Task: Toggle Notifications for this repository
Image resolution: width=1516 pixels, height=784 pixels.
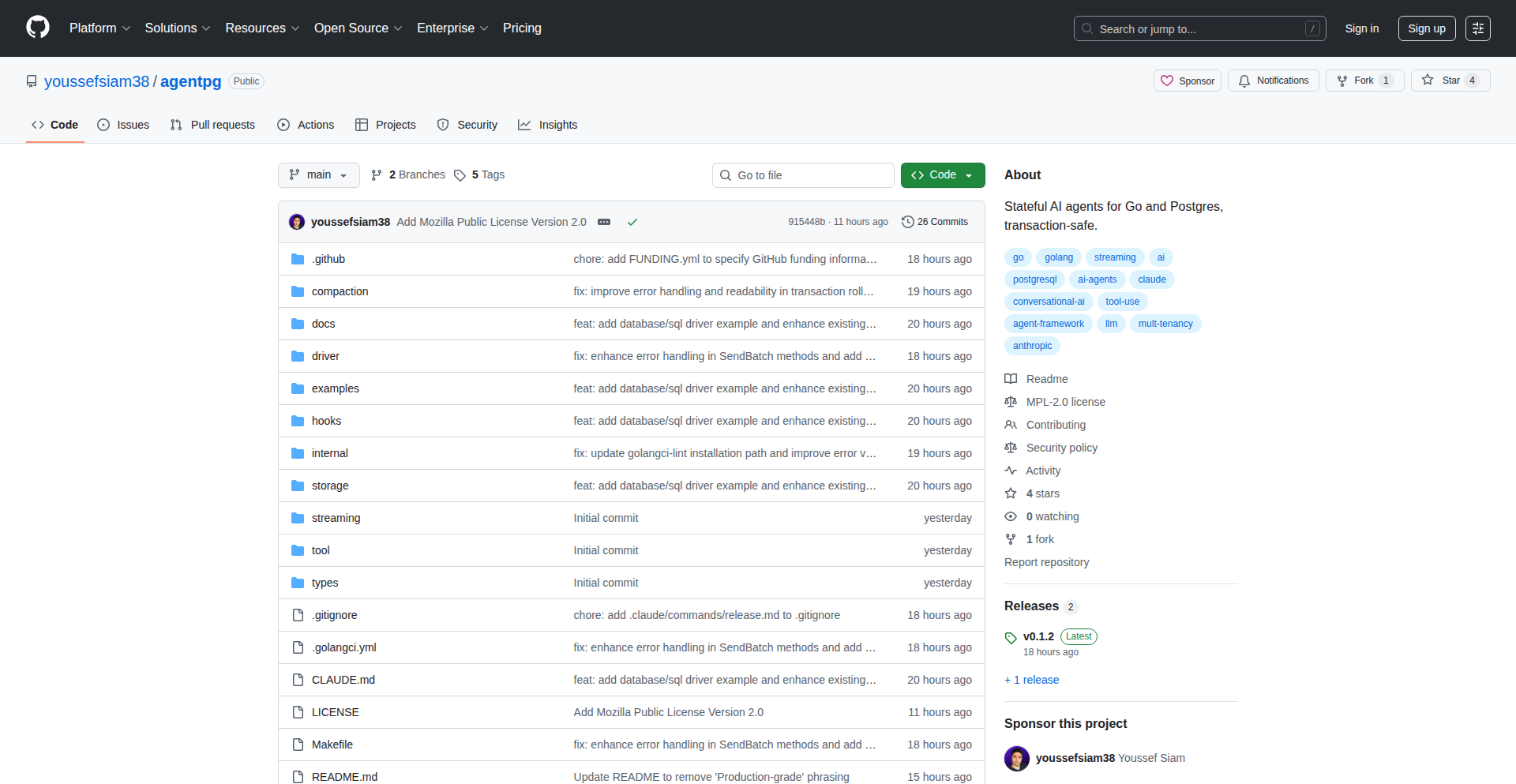Action: [1273, 80]
